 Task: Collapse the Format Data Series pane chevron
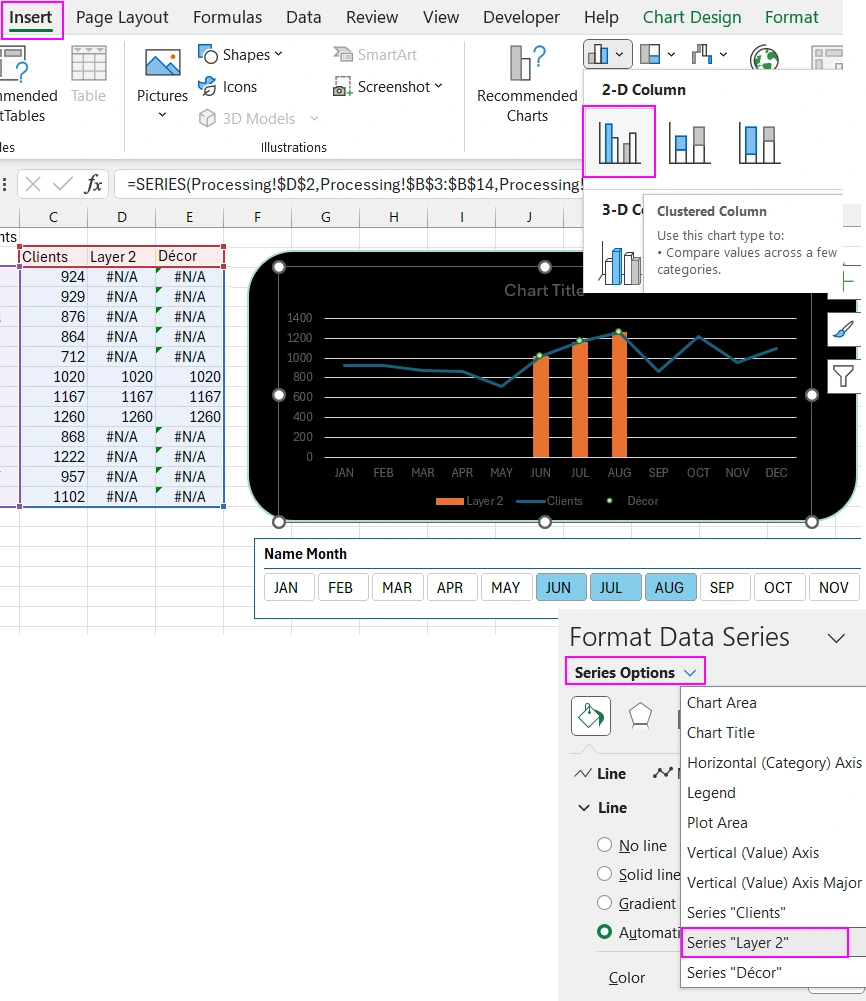coord(836,637)
